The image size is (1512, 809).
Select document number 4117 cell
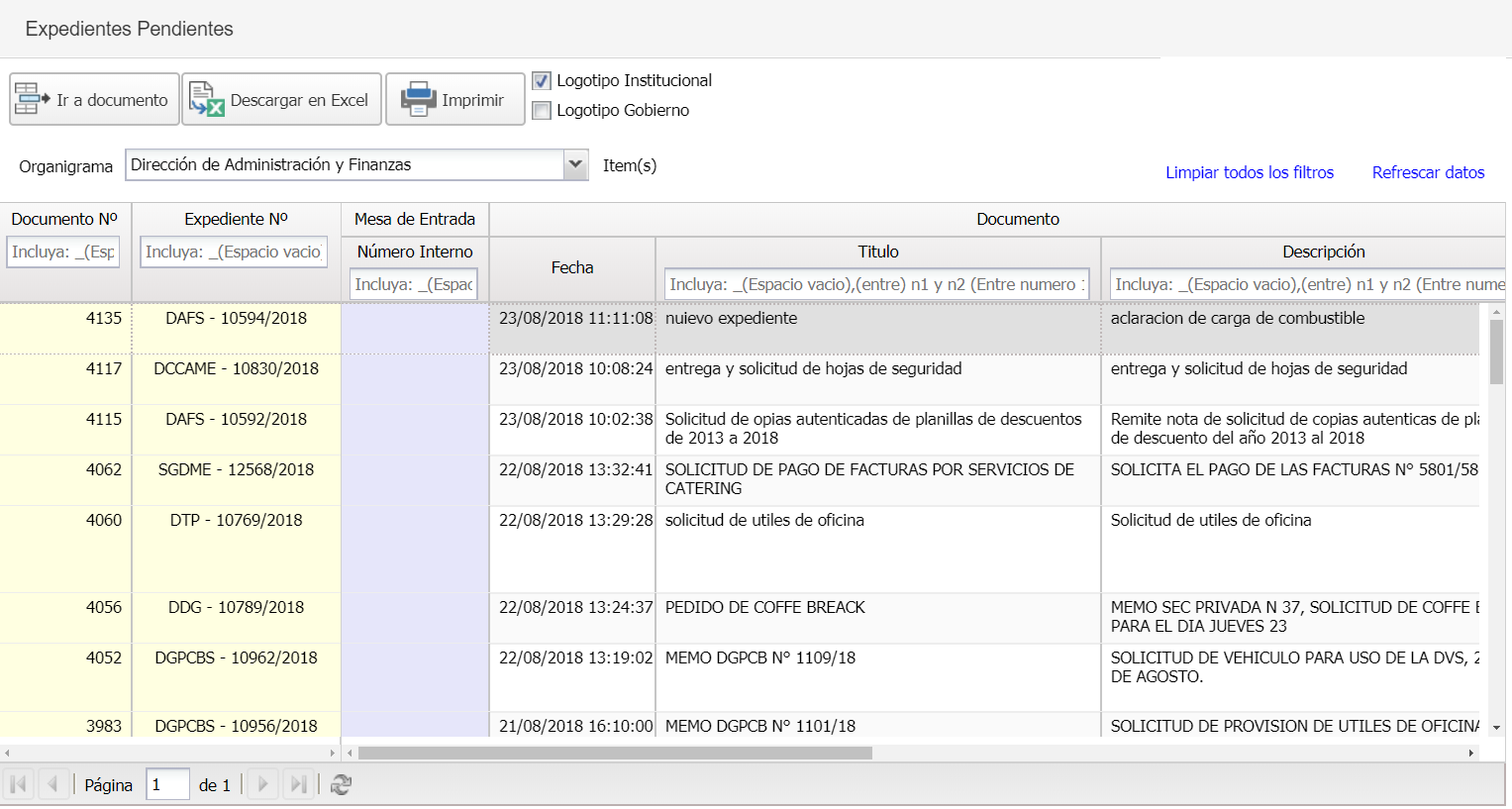click(x=65, y=379)
